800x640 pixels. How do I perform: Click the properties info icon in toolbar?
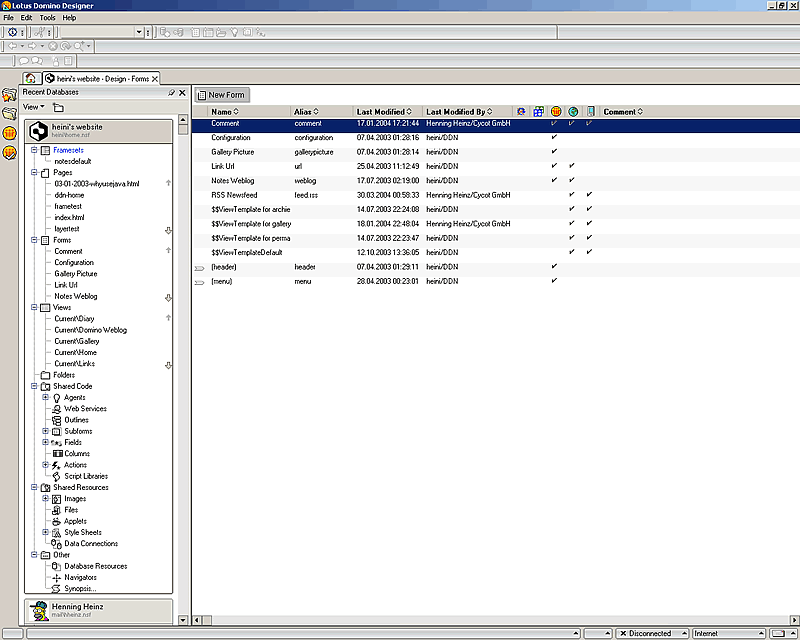coord(13,32)
